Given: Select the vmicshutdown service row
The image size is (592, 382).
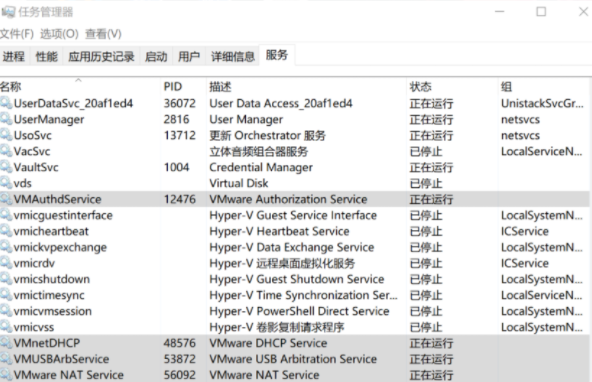Looking at the screenshot, I should click(294, 279).
